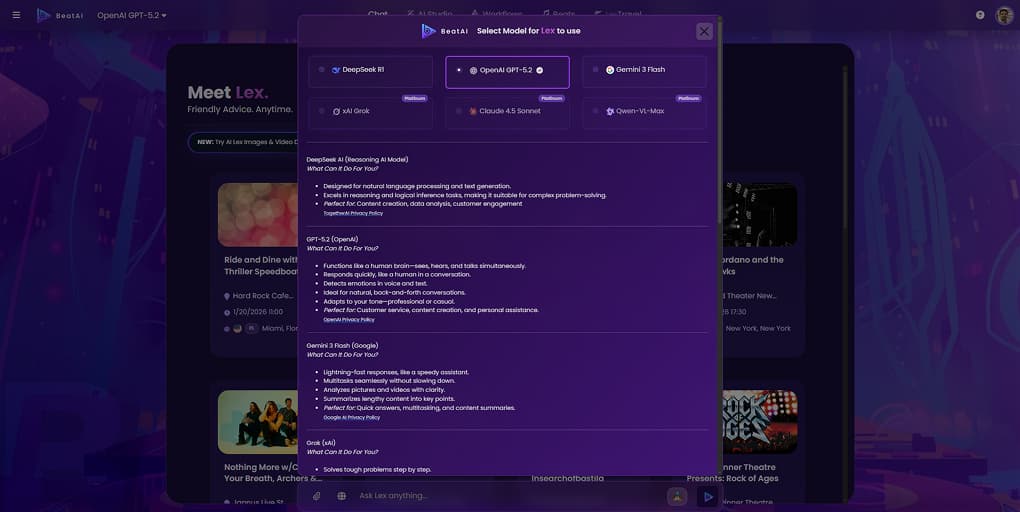The image size is (1020, 512).
Task: Open the OpenAI Privacy Policy link
Action: tap(348, 320)
